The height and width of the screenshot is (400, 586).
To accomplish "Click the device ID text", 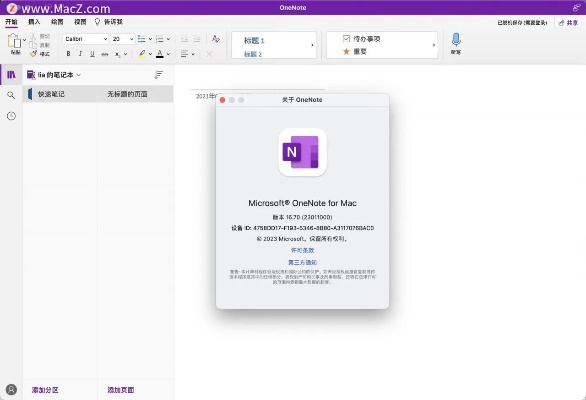I will [302, 228].
